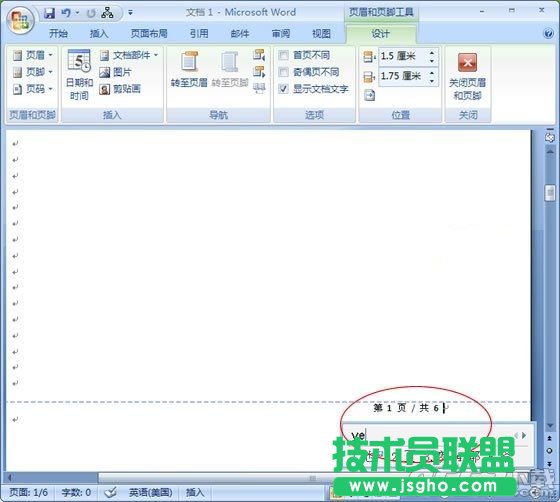Viewport: 560px width, 502px height.
Task: Increase footer distance 1.75 厘米 spinner up
Action: [x=432, y=72]
